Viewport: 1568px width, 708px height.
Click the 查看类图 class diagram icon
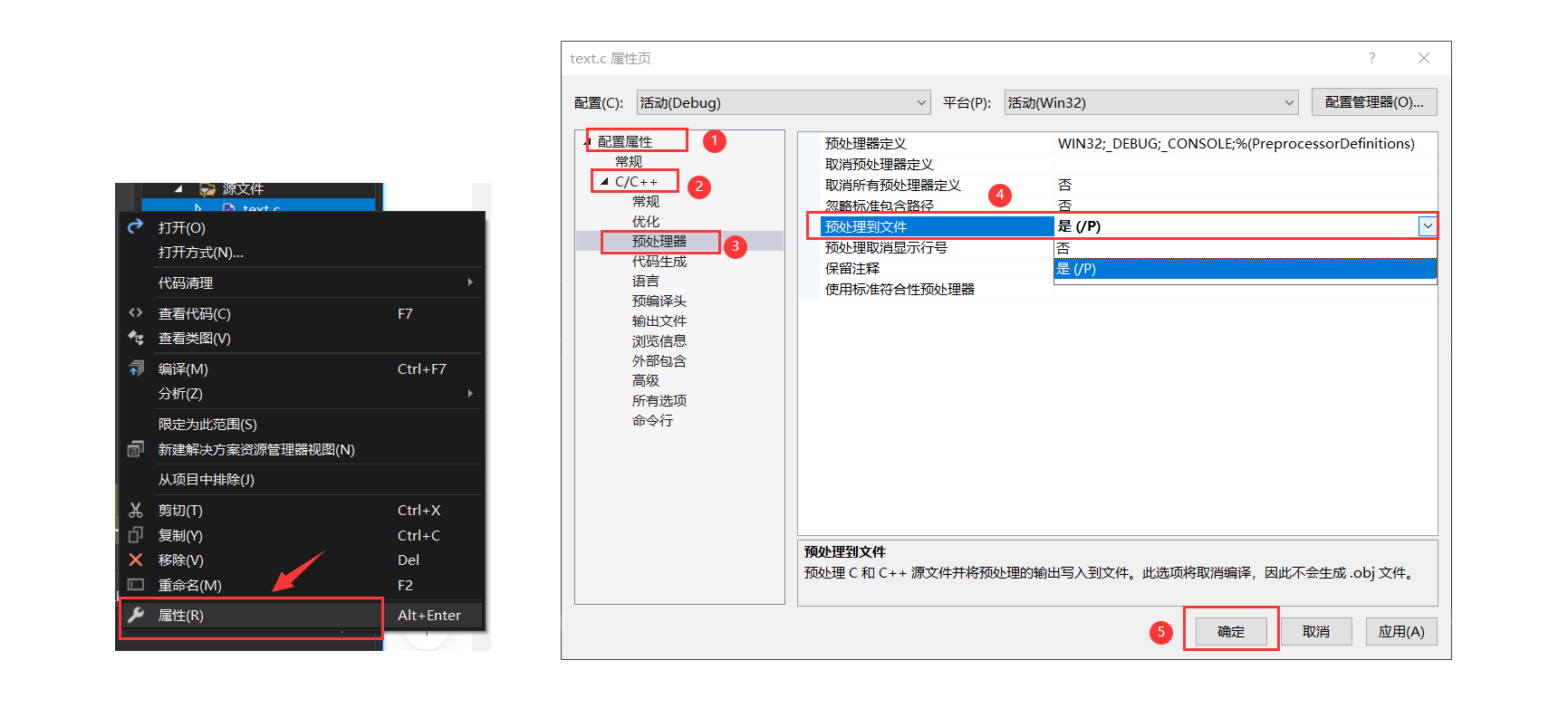[x=136, y=338]
